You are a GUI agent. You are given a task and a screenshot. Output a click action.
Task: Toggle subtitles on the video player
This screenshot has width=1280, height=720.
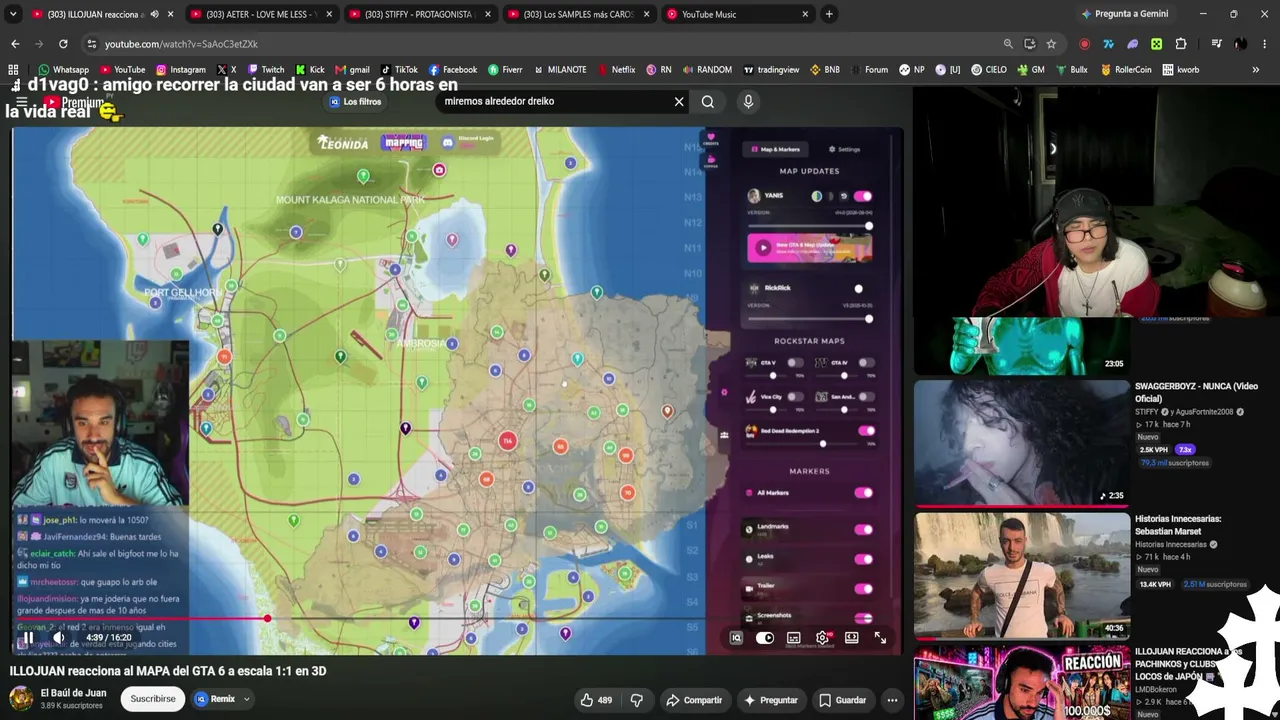(793, 638)
